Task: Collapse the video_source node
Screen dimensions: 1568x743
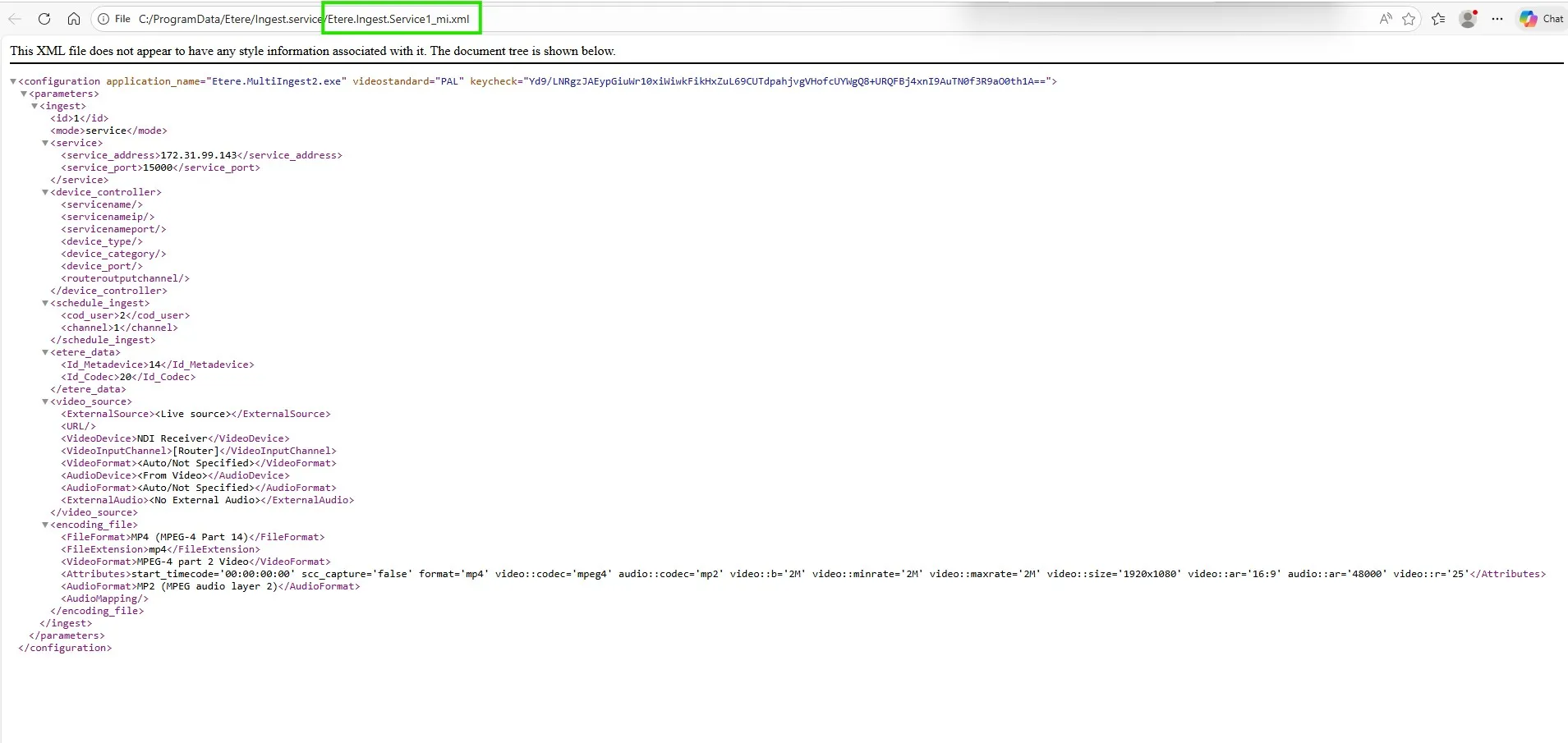Action: [x=45, y=401]
